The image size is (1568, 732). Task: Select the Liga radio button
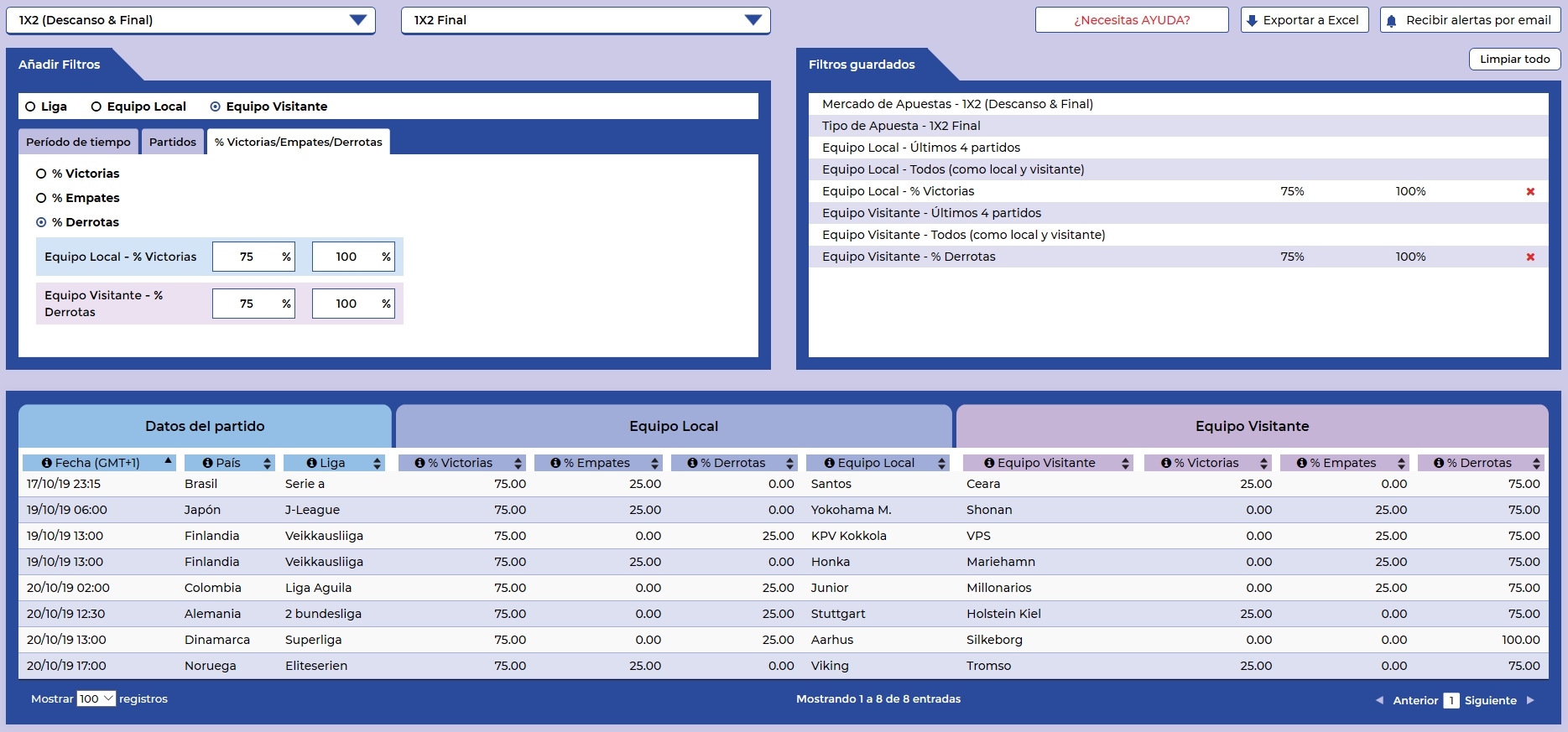pyautogui.click(x=31, y=106)
